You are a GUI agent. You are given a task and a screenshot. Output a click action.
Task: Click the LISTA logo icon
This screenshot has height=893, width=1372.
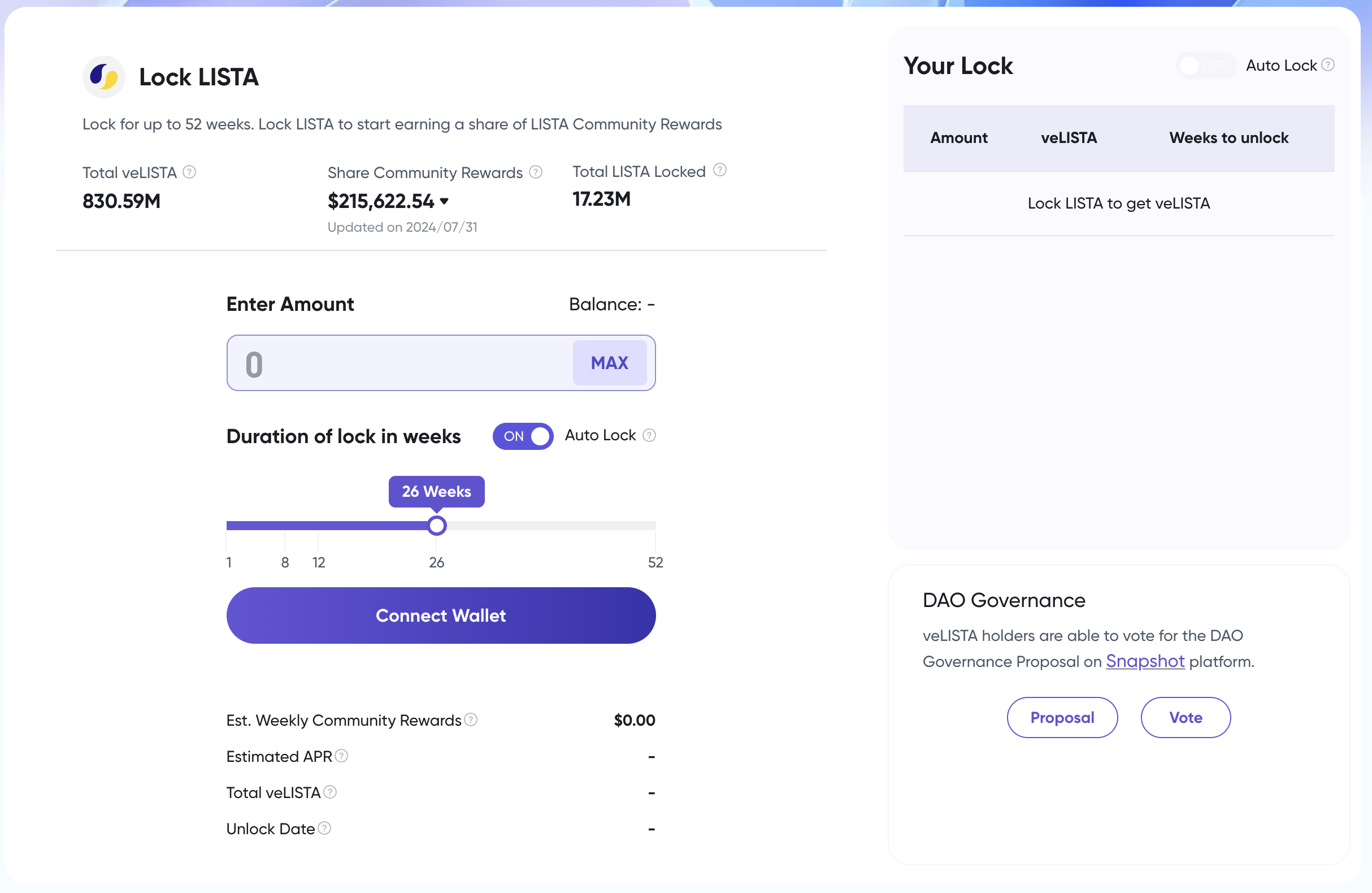coord(104,77)
